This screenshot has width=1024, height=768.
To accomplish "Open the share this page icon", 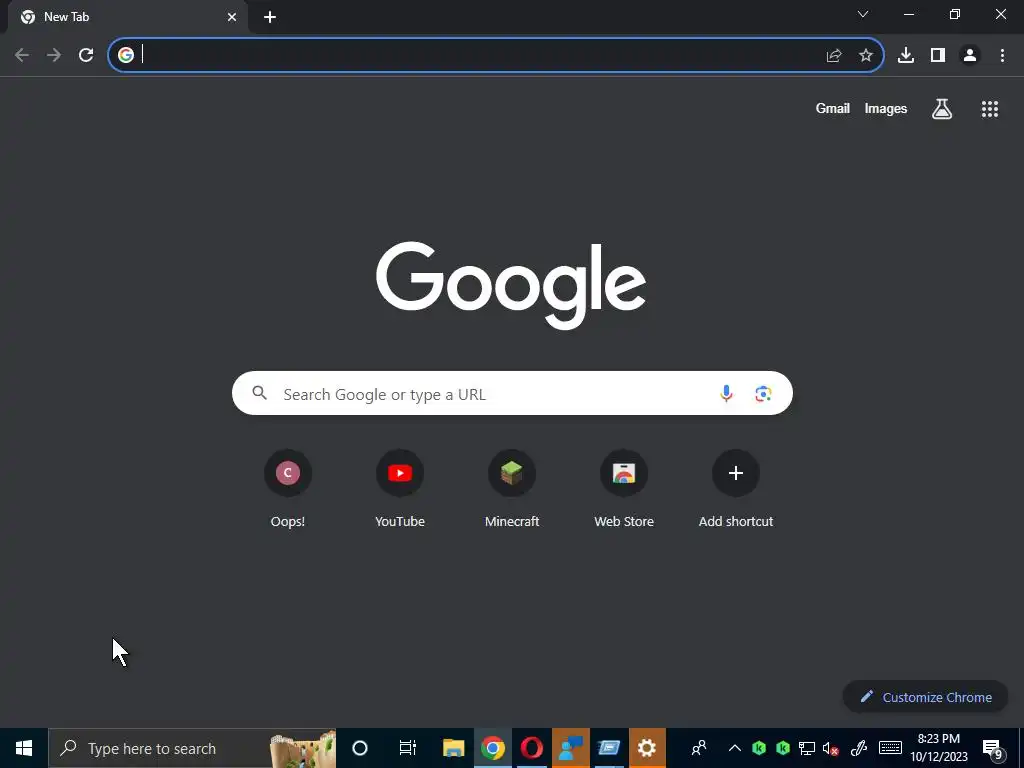I will pyautogui.click(x=833, y=56).
